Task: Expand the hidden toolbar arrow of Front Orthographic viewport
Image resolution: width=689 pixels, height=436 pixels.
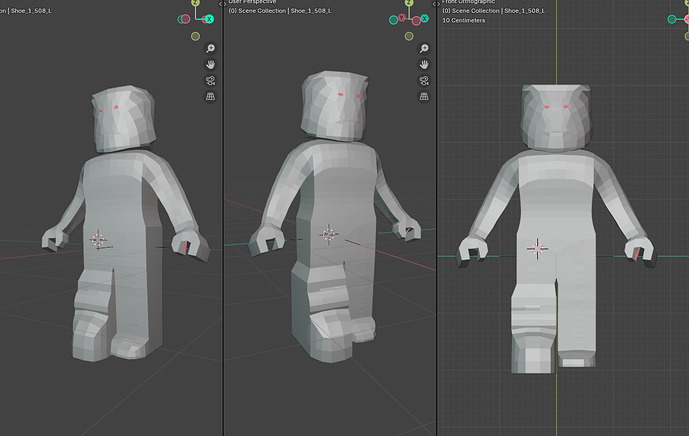Action: [x=439, y=4]
